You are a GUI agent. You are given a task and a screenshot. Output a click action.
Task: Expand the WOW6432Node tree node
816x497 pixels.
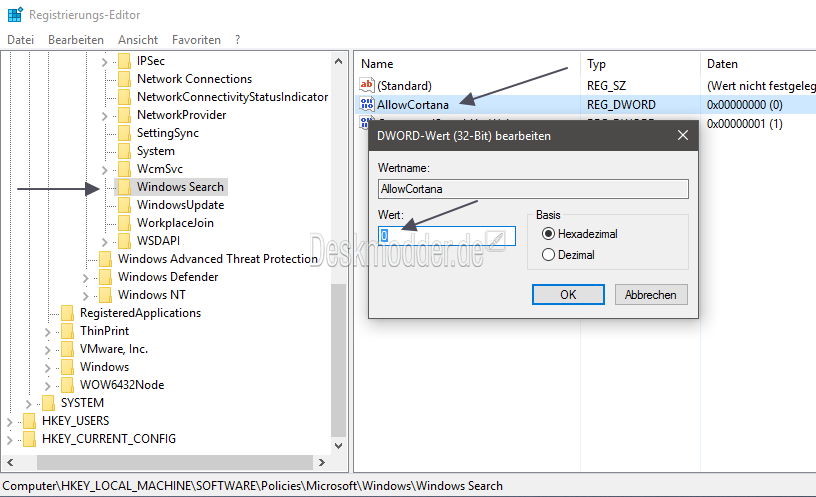(x=48, y=385)
